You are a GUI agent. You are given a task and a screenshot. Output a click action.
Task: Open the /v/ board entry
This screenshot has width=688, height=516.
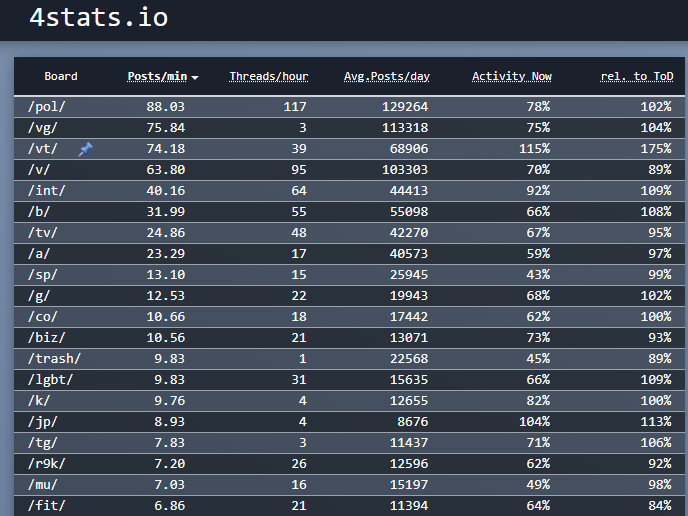[x=39, y=170]
